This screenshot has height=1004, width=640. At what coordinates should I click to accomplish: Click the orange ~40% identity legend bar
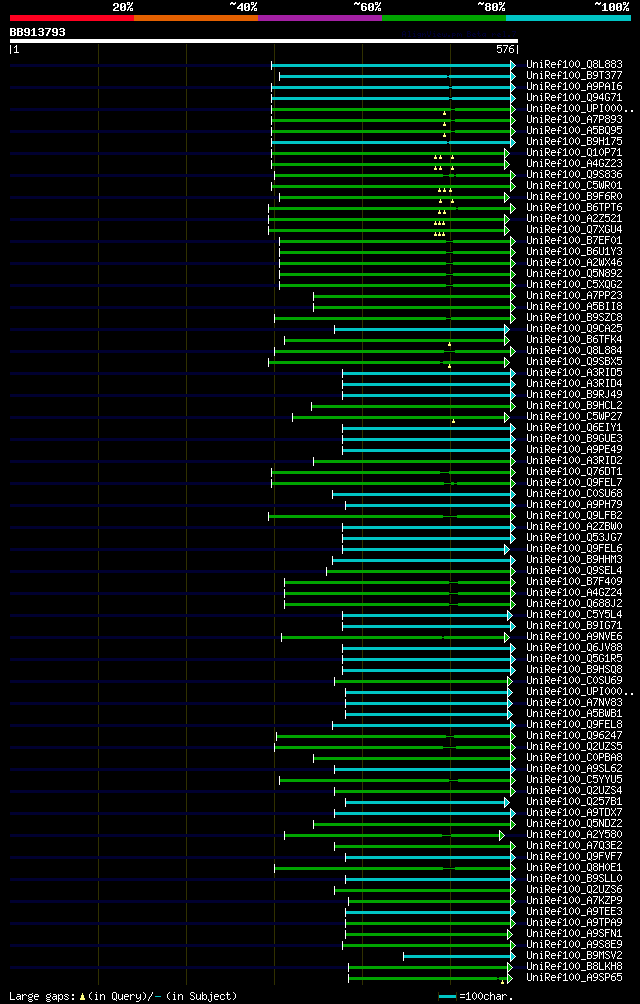196,18
